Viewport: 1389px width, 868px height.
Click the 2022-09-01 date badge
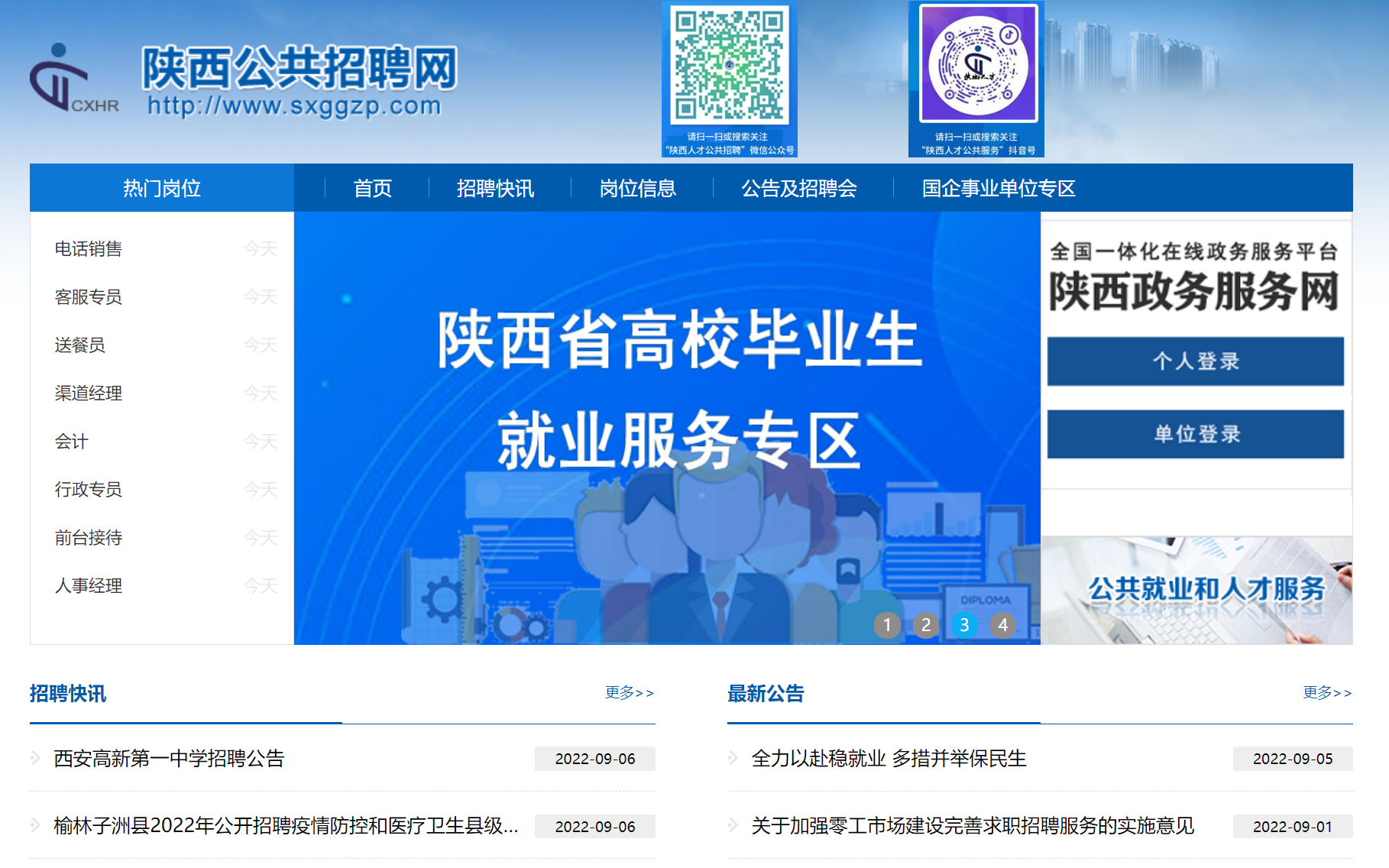(x=1293, y=827)
